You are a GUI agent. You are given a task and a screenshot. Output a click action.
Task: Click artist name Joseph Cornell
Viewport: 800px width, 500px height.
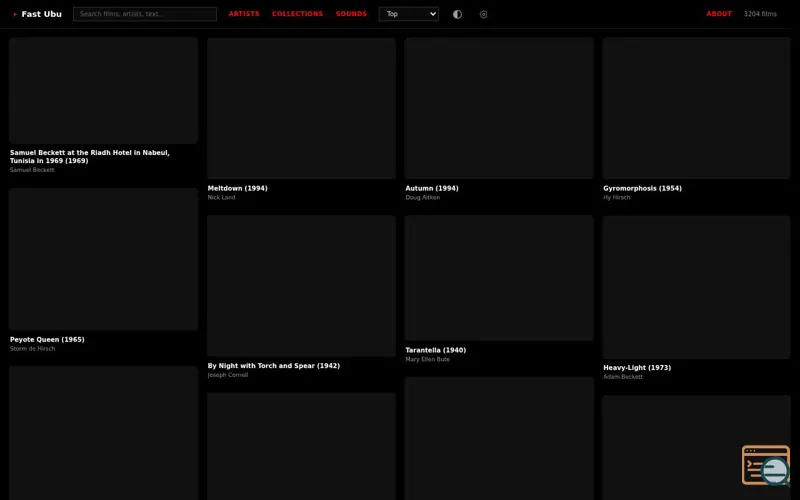(x=228, y=375)
